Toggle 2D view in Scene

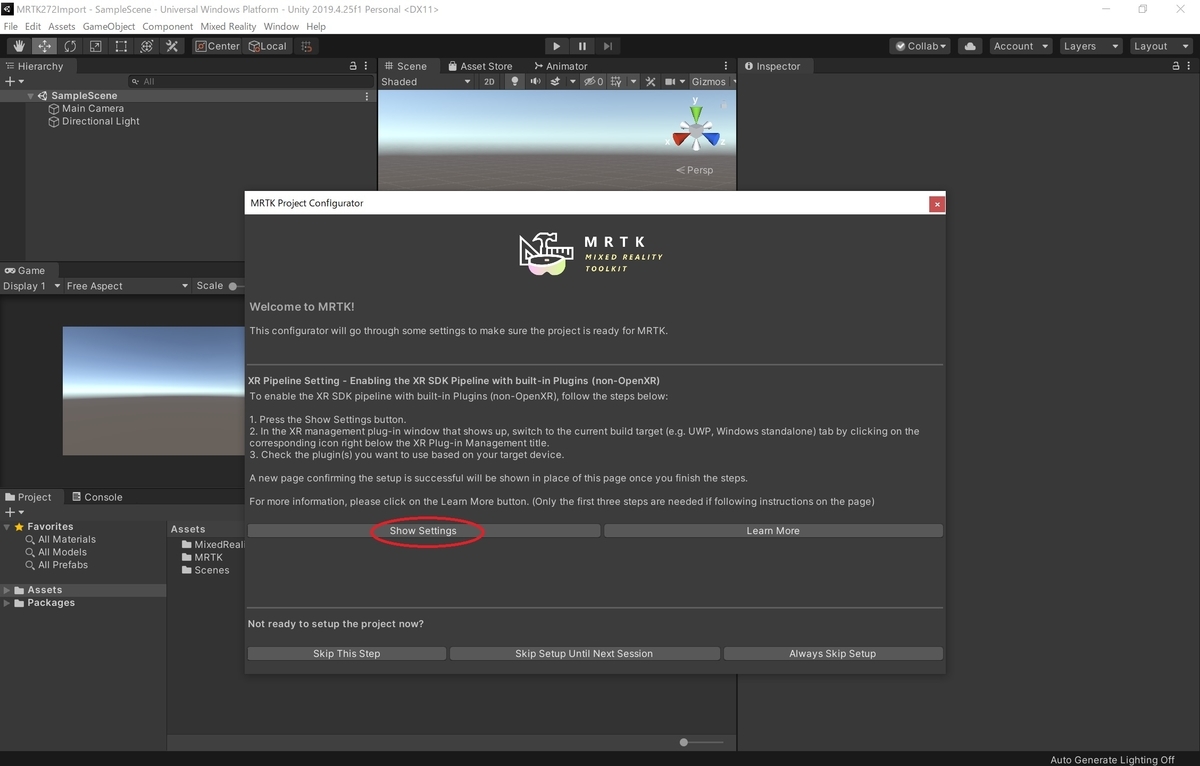tap(489, 82)
